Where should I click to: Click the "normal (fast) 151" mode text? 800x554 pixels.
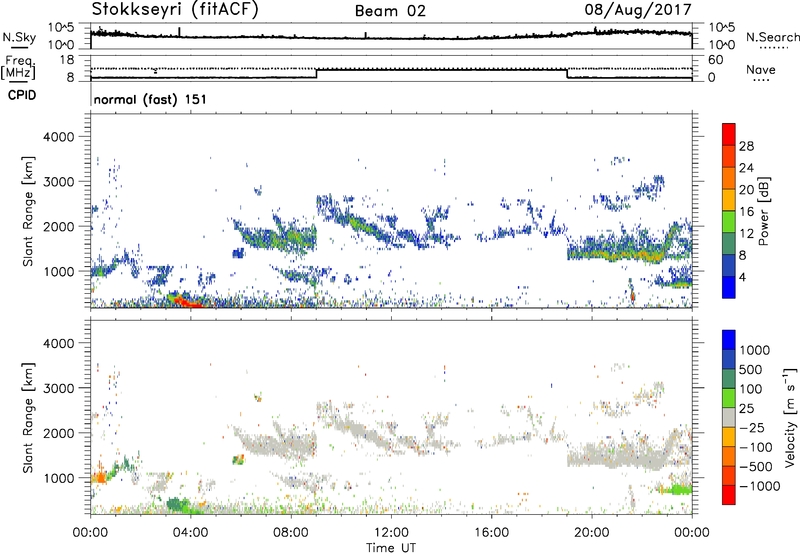[150, 99]
